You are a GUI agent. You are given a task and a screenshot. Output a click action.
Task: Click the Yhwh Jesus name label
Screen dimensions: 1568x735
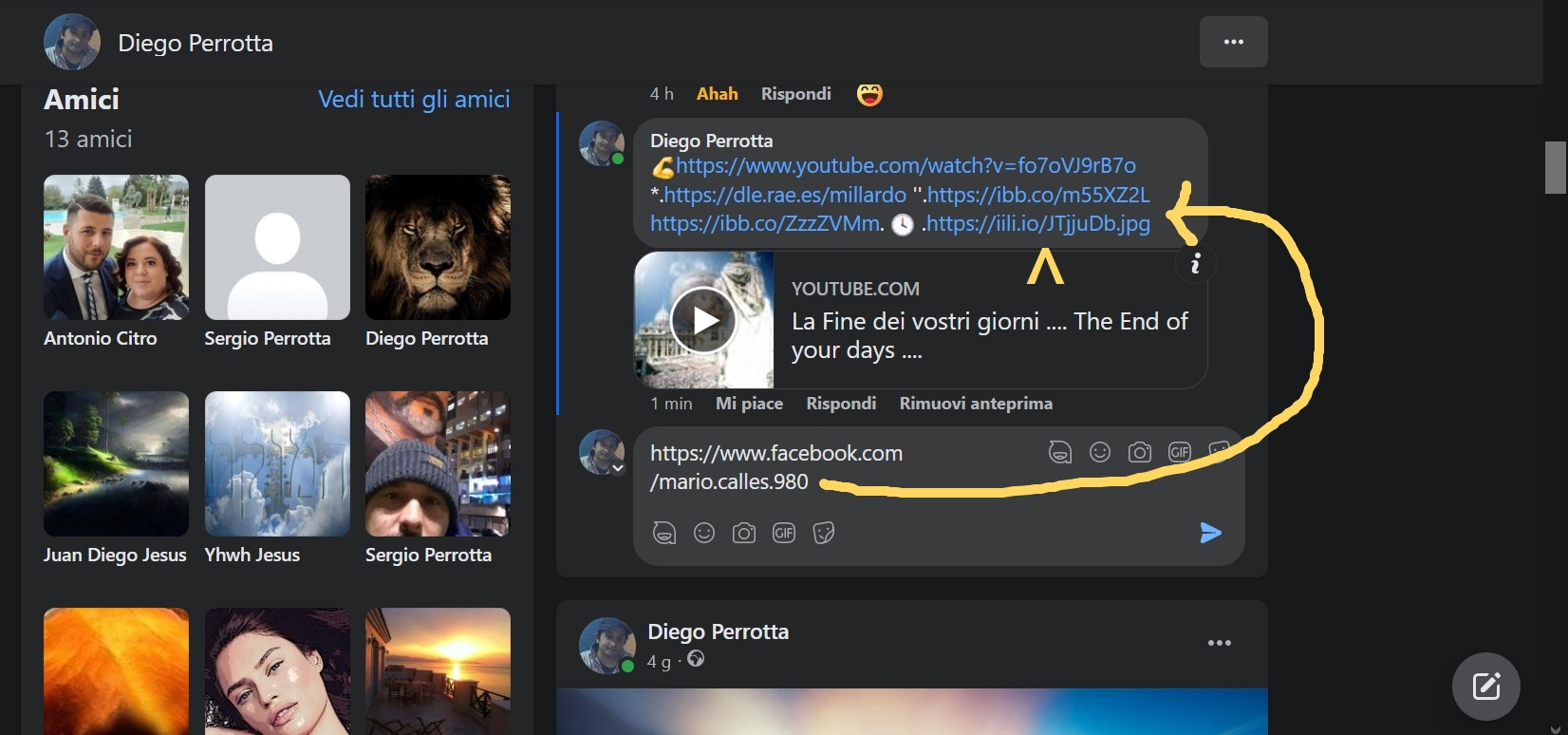[252, 555]
